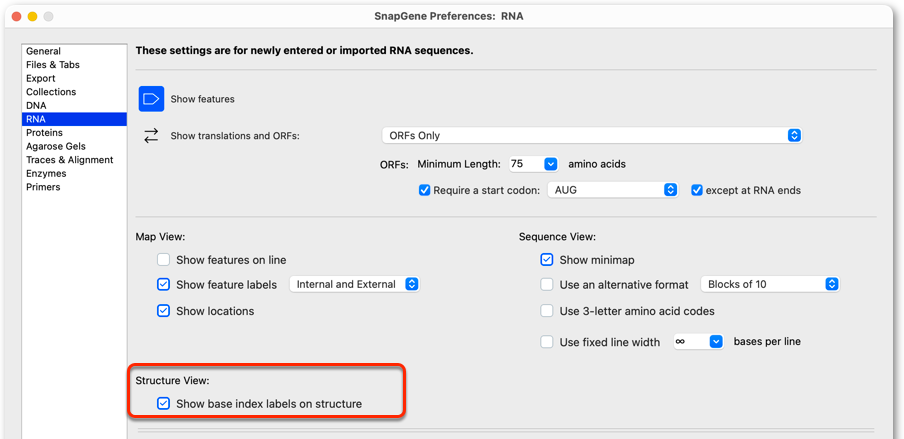Open Agarose Gels preferences

click(74, 147)
